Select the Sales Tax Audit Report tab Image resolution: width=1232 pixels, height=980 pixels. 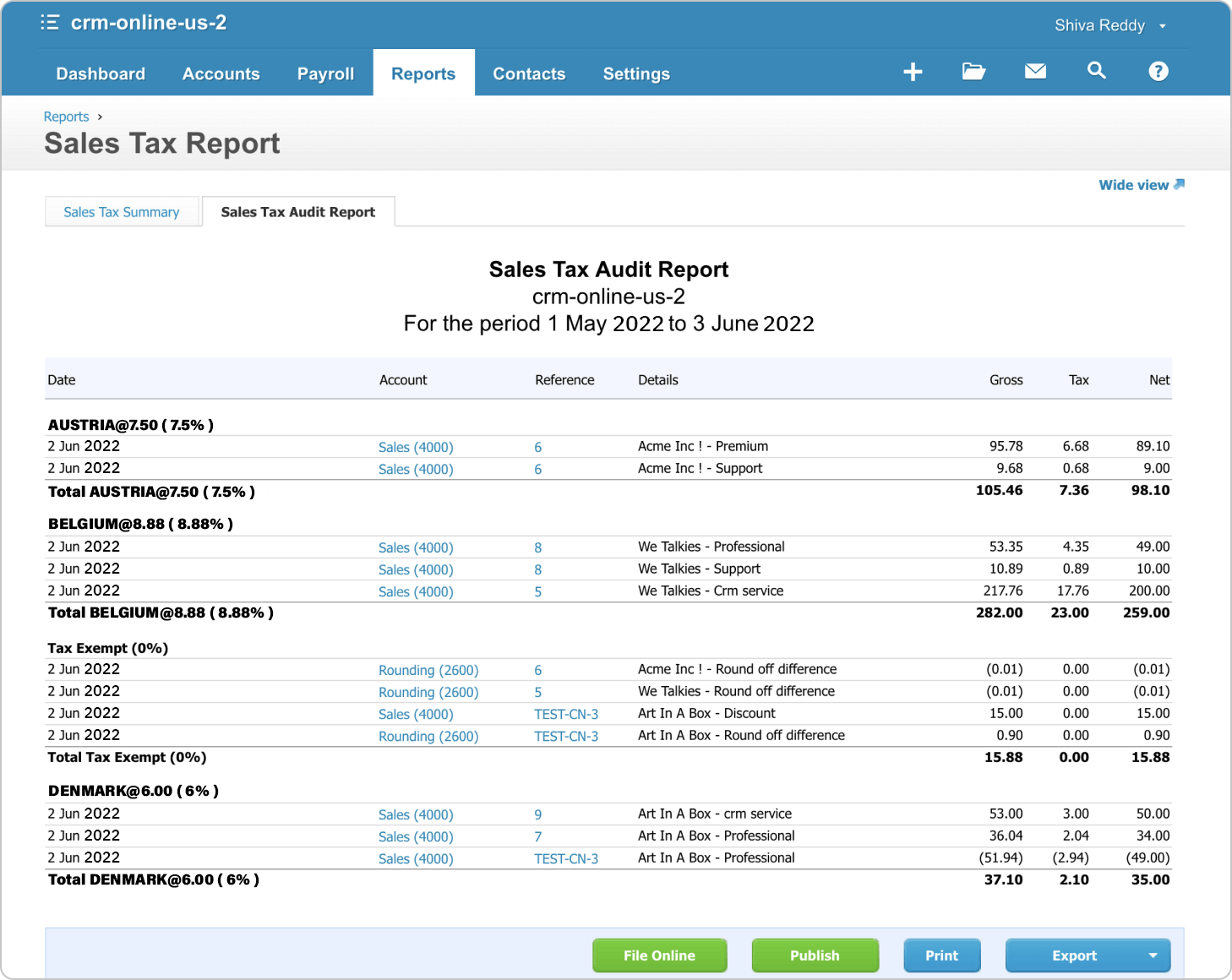click(x=297, y=212)
